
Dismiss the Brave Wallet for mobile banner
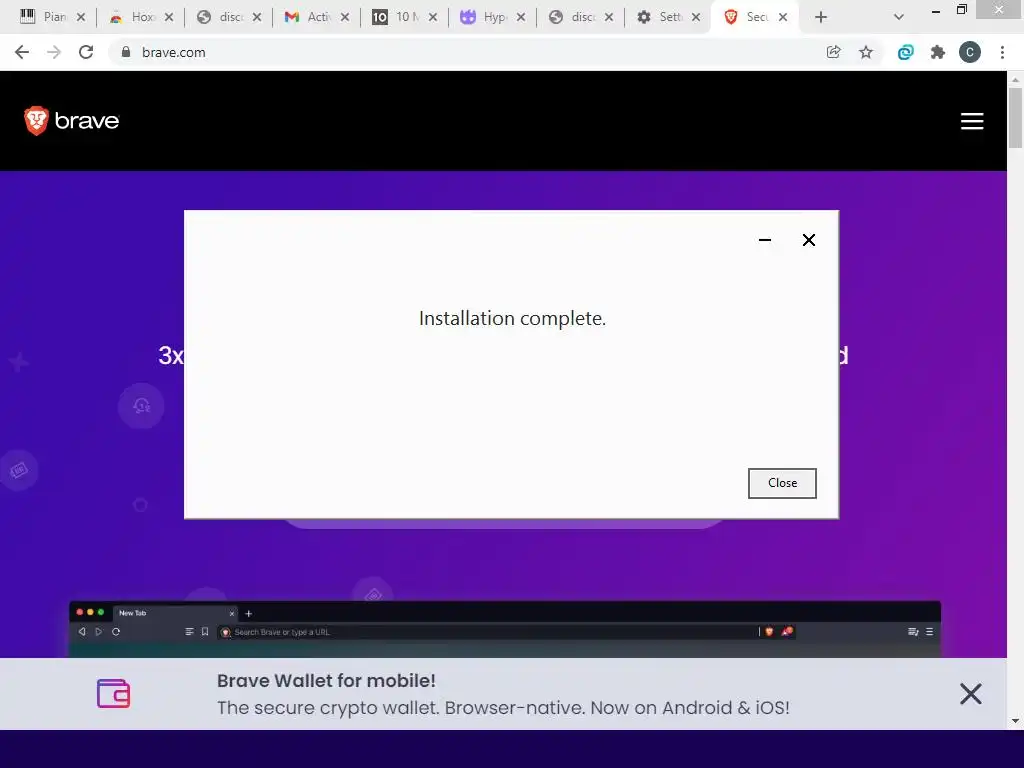coord(970,694)
